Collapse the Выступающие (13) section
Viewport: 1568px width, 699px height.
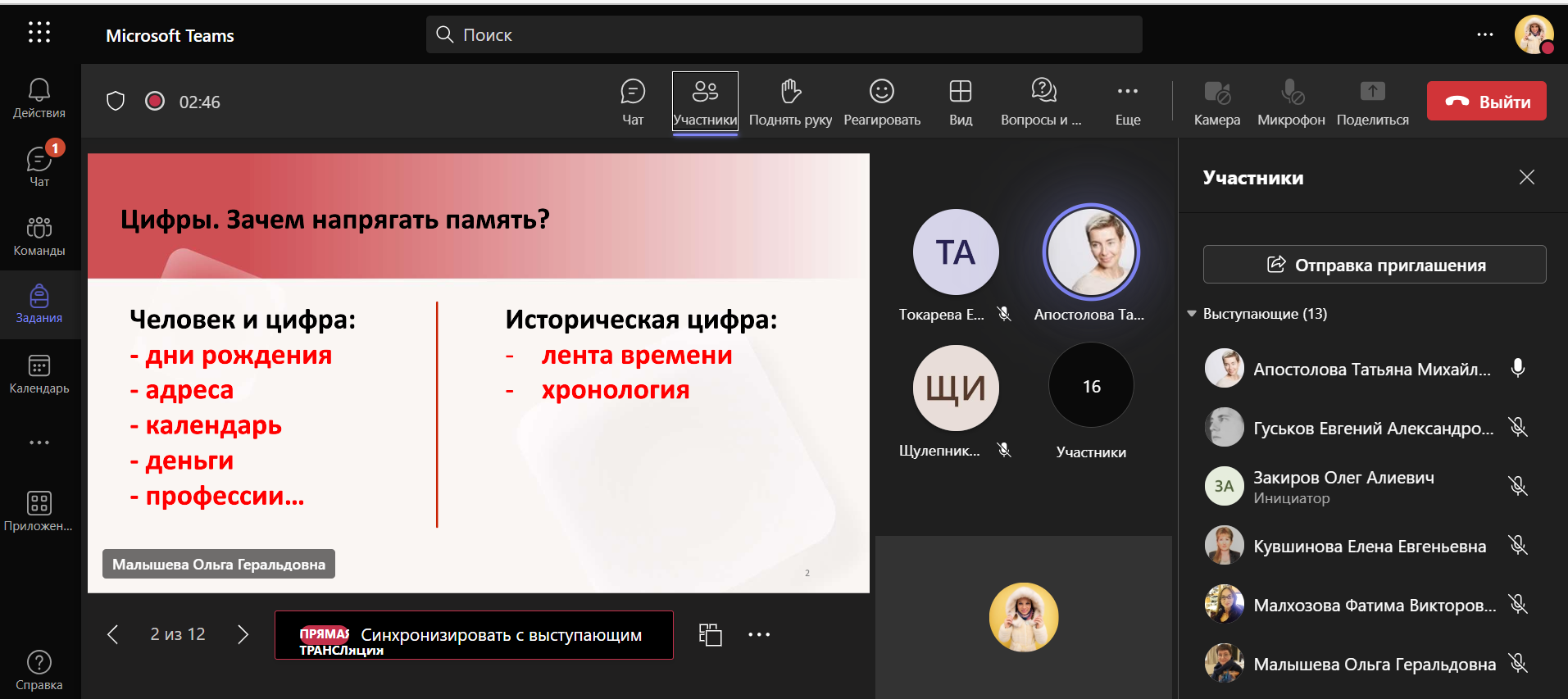coord(1192,314)
